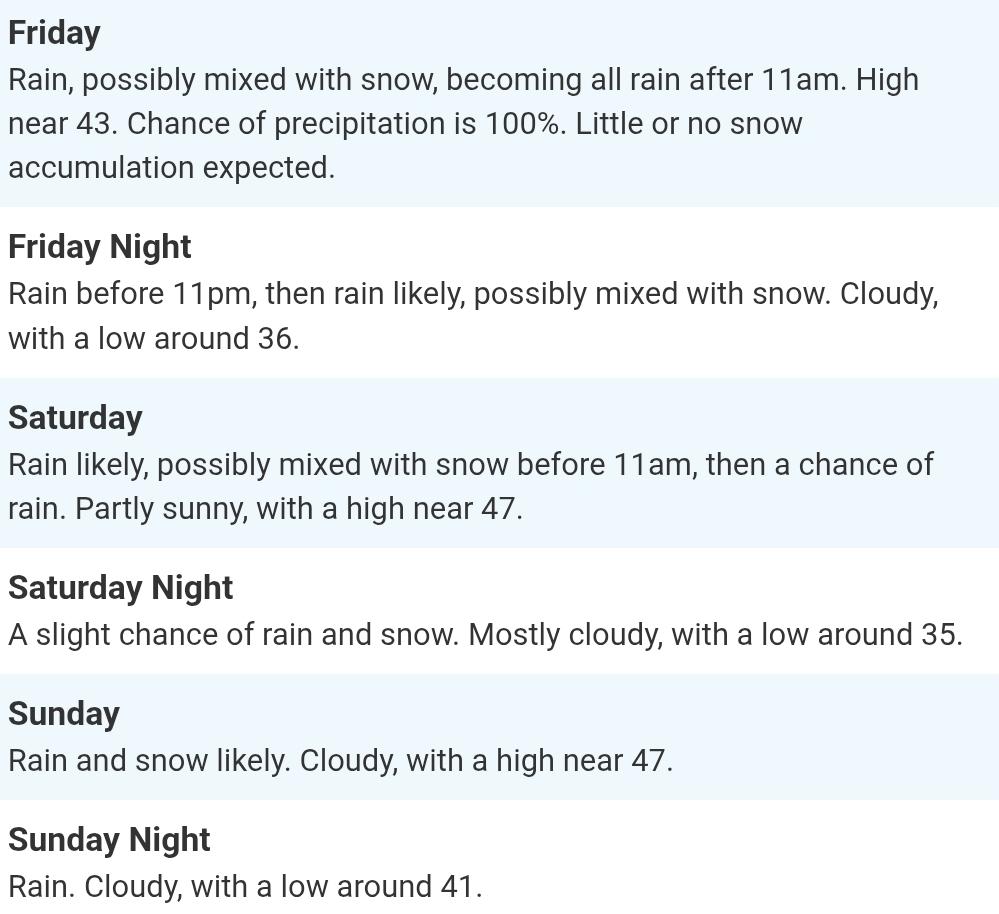Image resolution: width=999 pixels, height=914 pixels.
Task: Select the Sunday Night heading
Action: tap(109, 840)
